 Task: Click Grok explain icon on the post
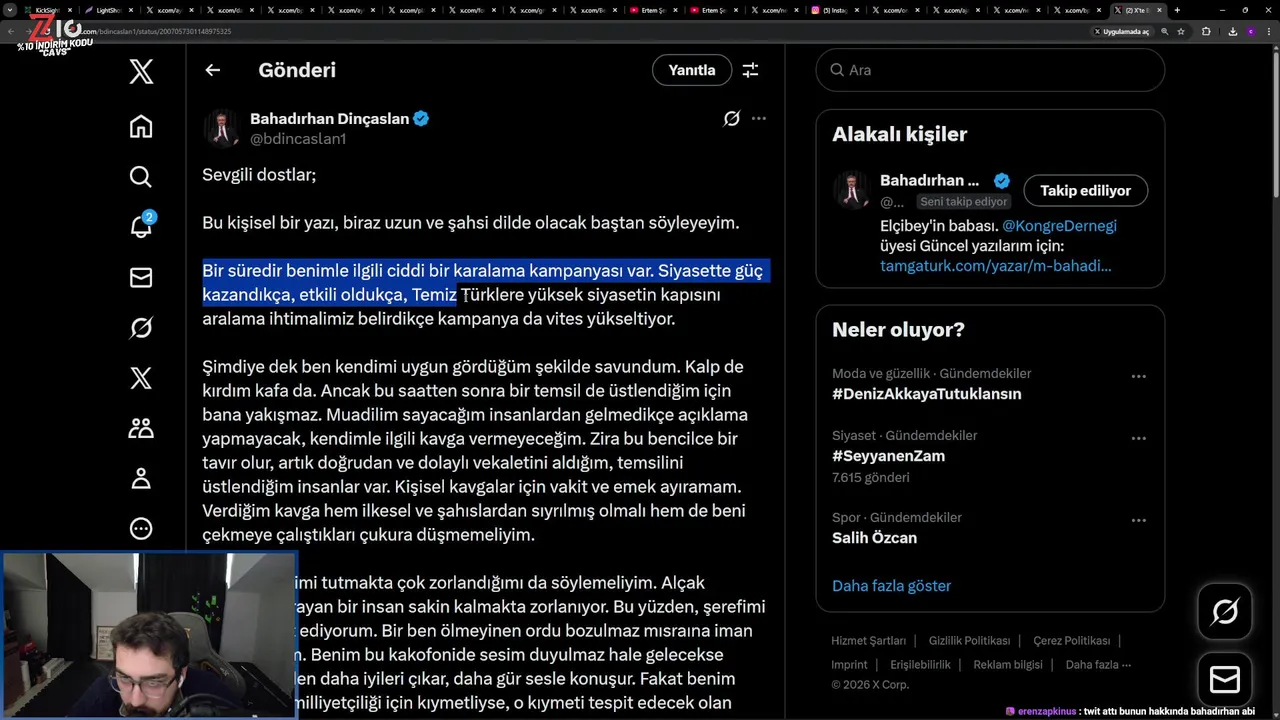(x=731, y=119)
